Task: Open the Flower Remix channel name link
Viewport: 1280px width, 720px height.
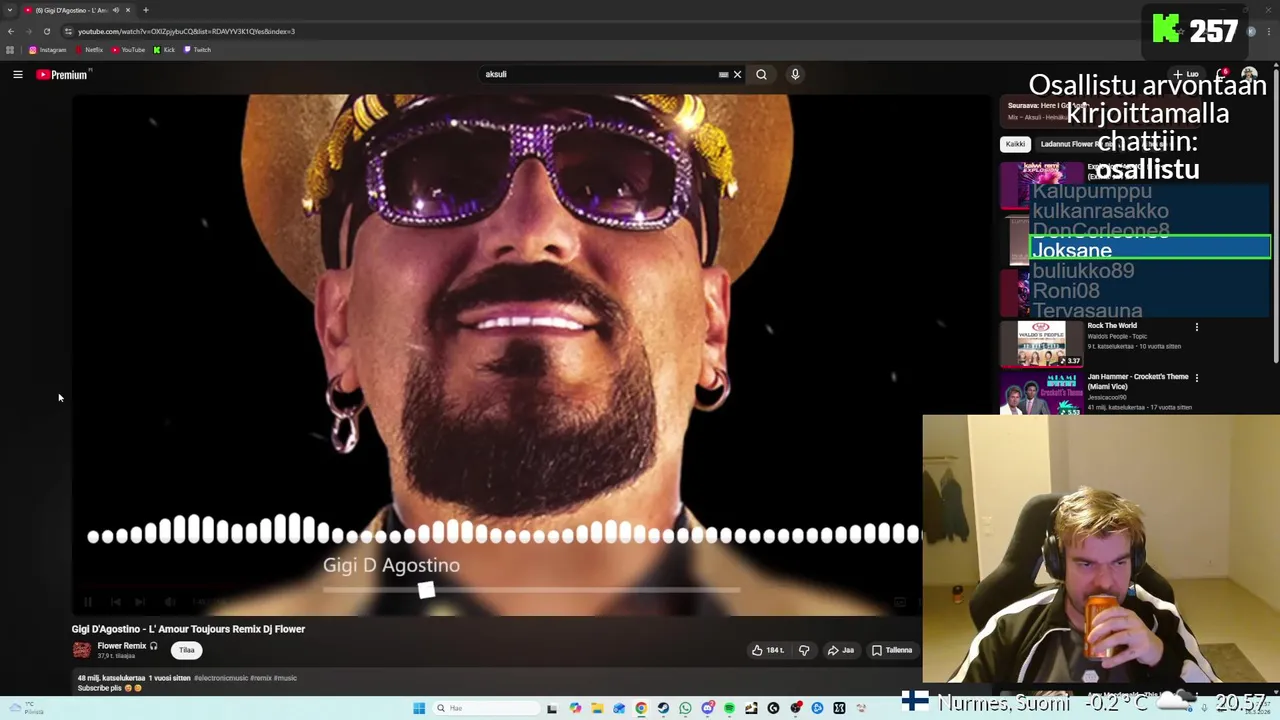Action: [122, 646]
